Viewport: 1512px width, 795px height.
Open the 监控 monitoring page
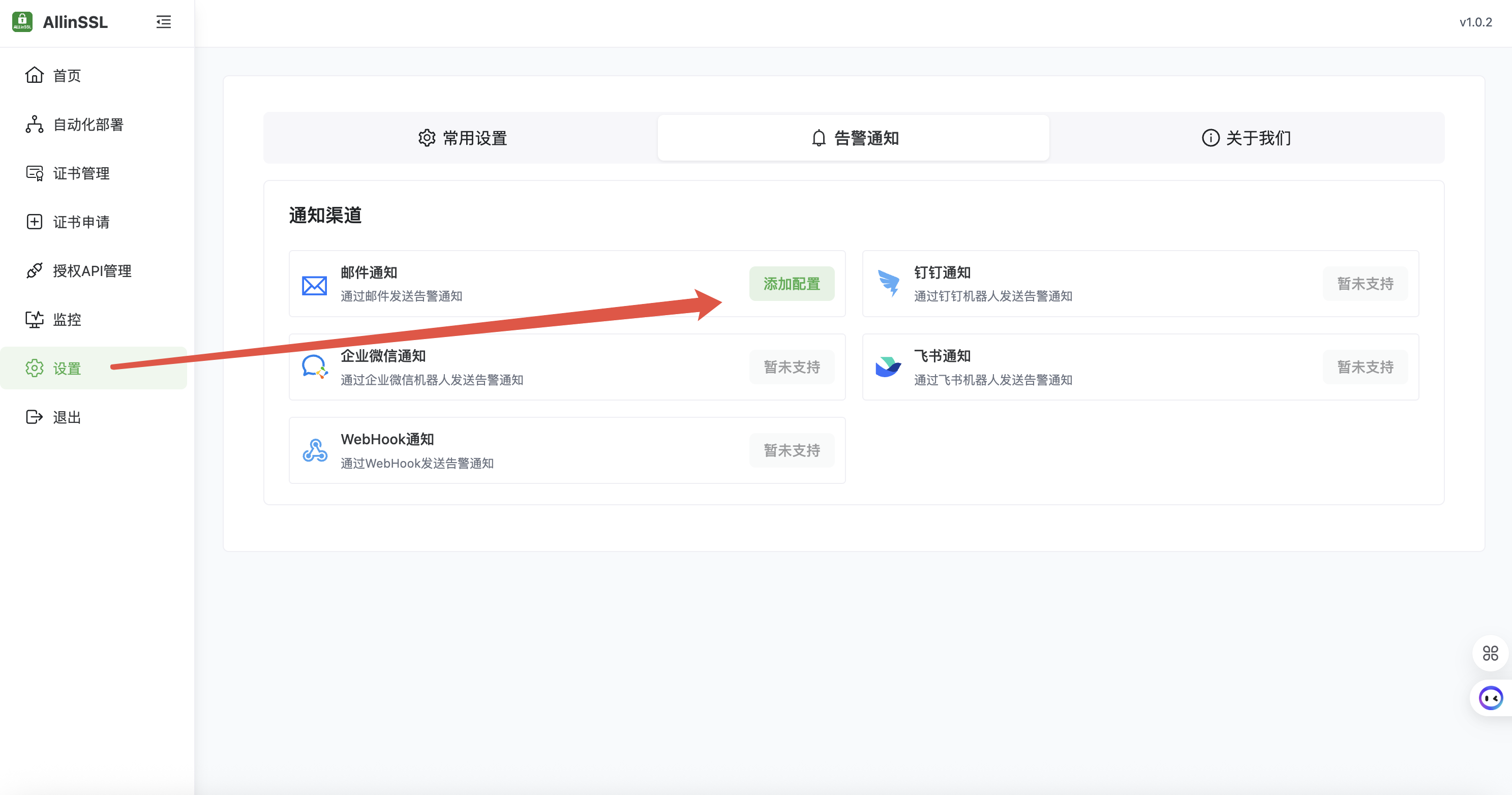tap(66, 319)
